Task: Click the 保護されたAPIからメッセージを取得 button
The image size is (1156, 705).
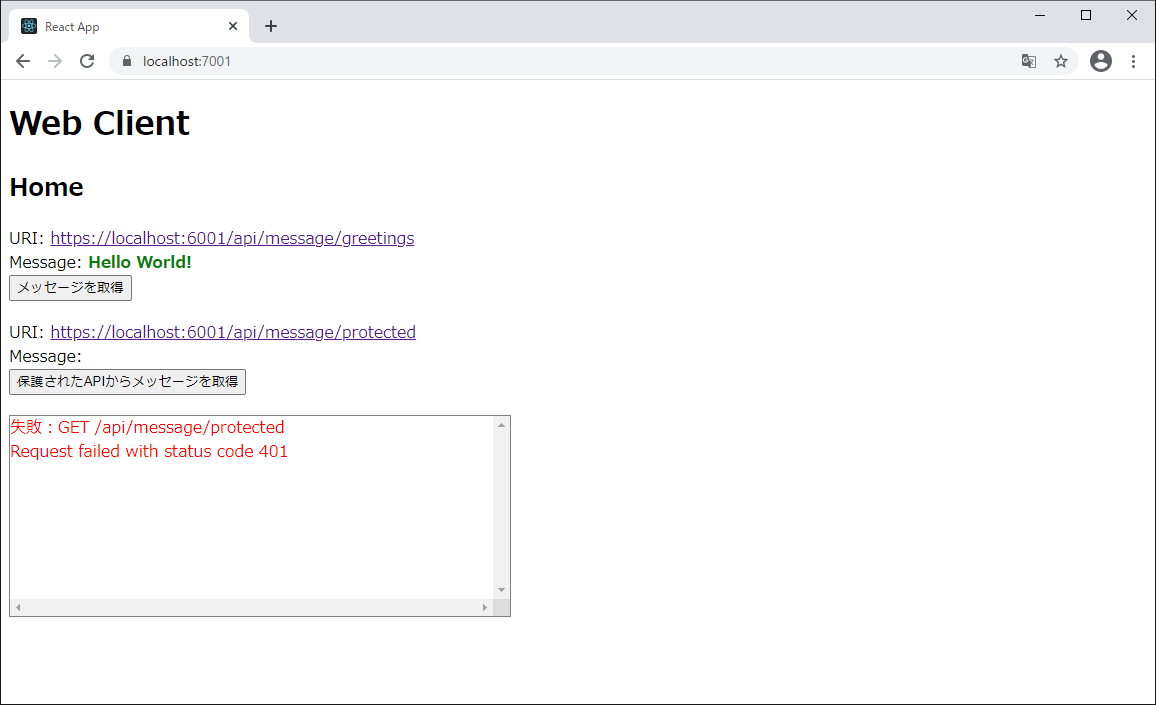Action: [x=127, y=382]
